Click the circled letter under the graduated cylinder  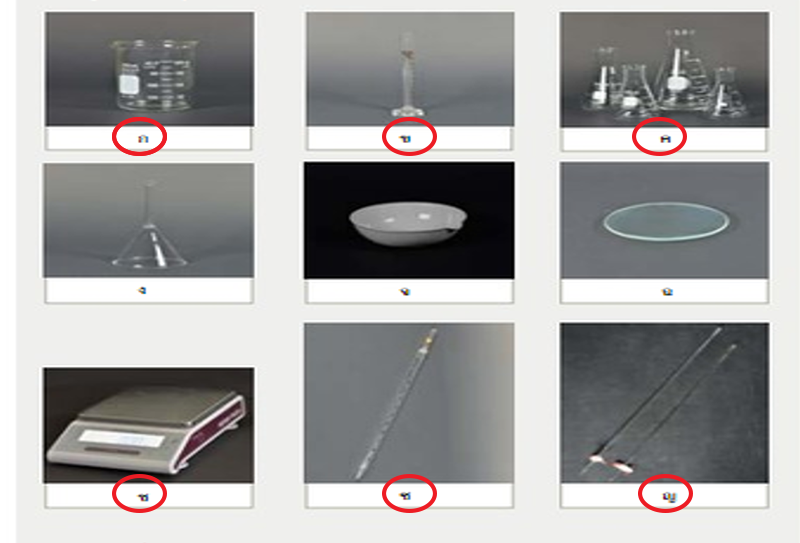(406, 138)
